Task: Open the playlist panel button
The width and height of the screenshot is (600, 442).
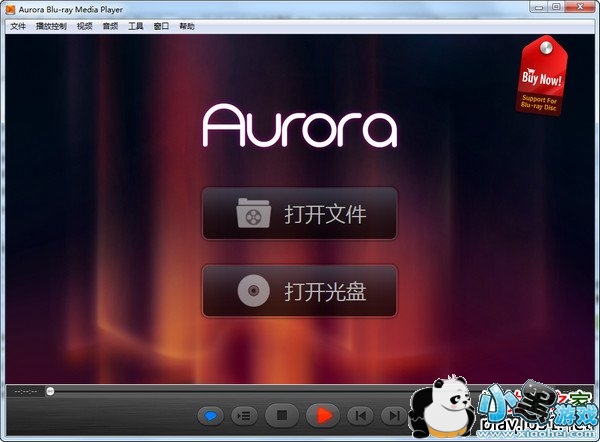Action: click(x=244, y=415)
